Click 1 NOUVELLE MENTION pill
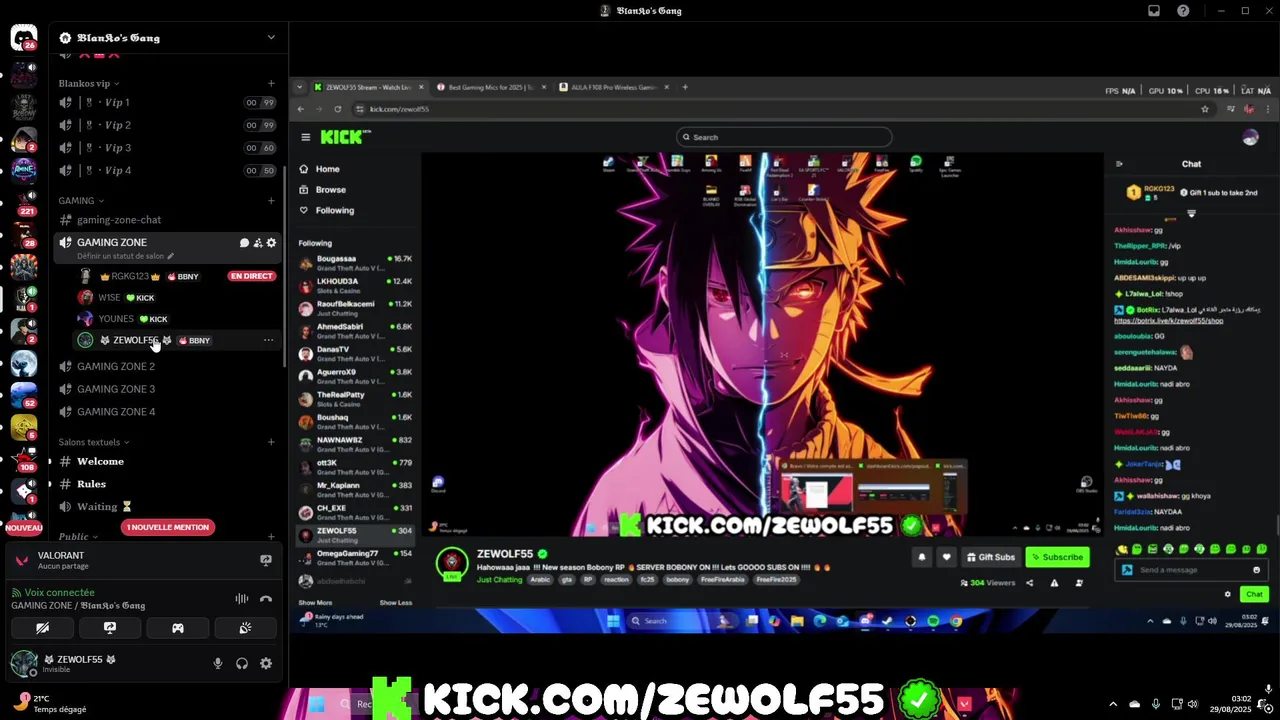Viewport: 1280px width, 720px height. [x=167, y=527]
